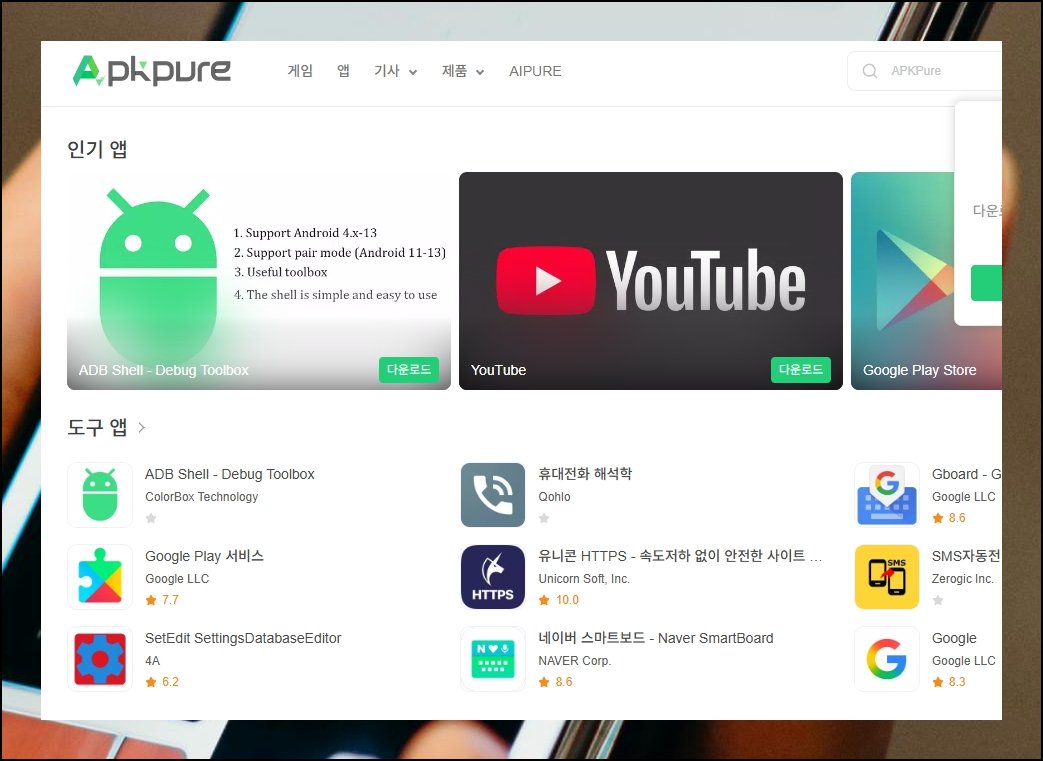Go to the 게임 menu item
This screenshot has height=761, width=1043.
click(300, 71)
